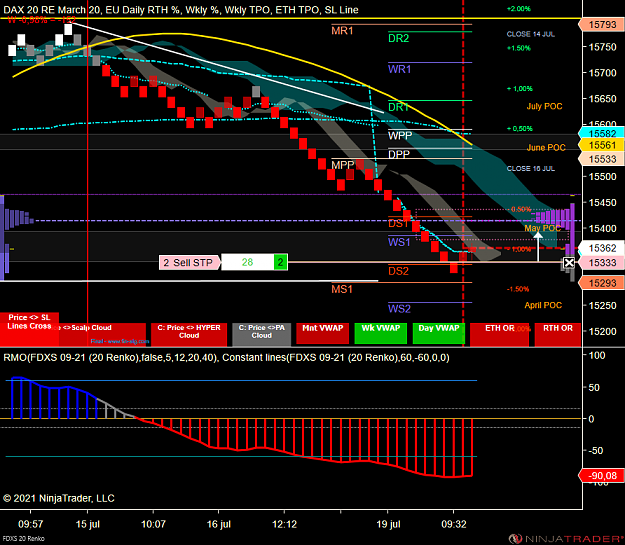Viewport: 625px width, 545px height.
Task: Click the CLOSE 16 JUL label
Action: pyautogui.click(x=531, y=169)
